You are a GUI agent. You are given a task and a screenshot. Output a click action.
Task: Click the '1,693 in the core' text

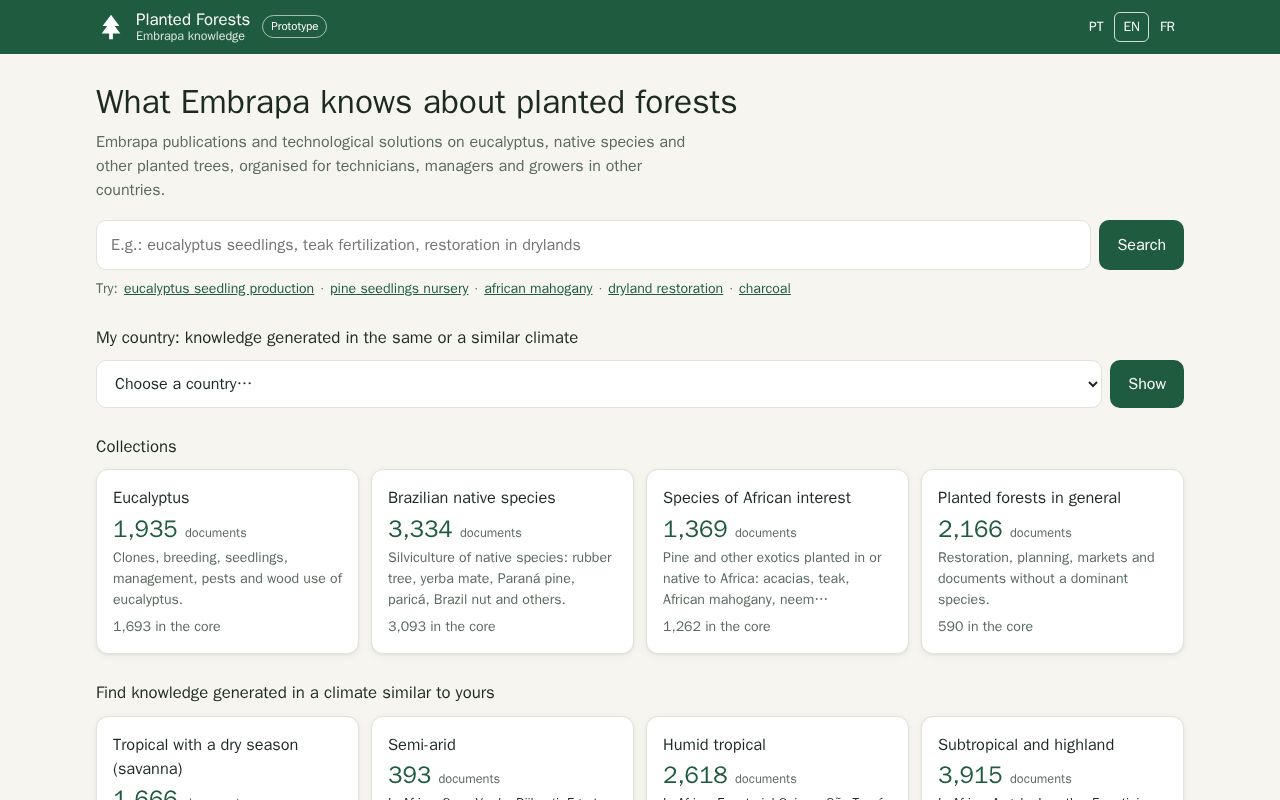click(x=167, y=627)
